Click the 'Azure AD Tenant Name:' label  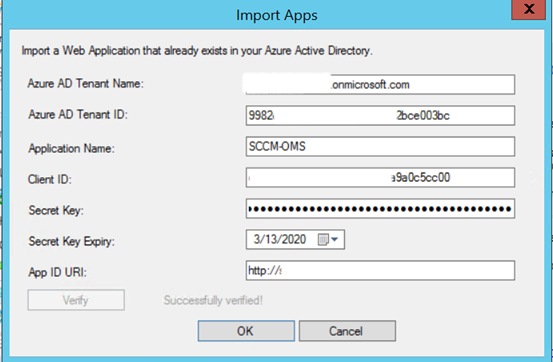86,84
